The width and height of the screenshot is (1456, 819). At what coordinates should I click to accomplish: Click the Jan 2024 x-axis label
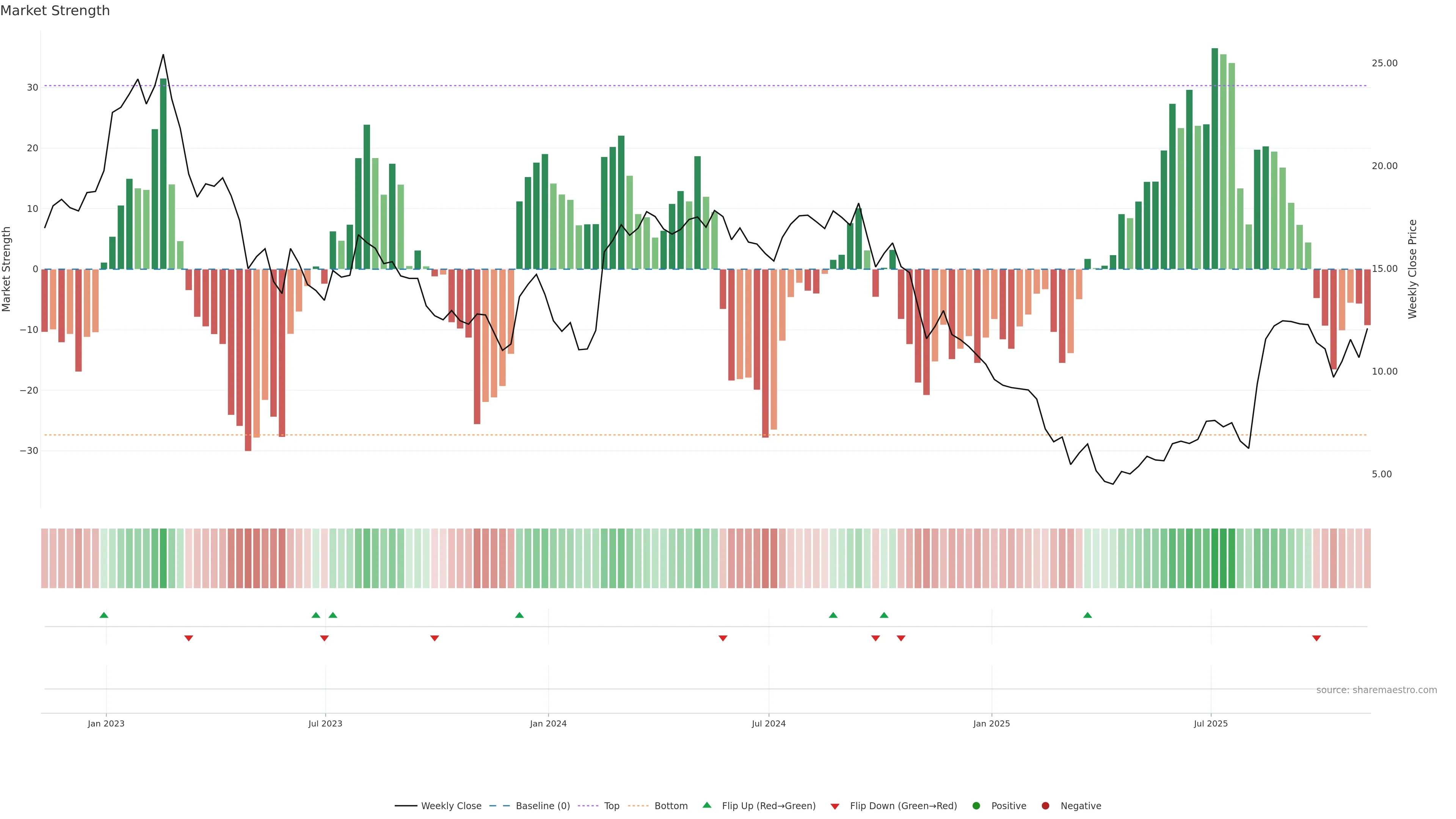(x=548, y=723)
